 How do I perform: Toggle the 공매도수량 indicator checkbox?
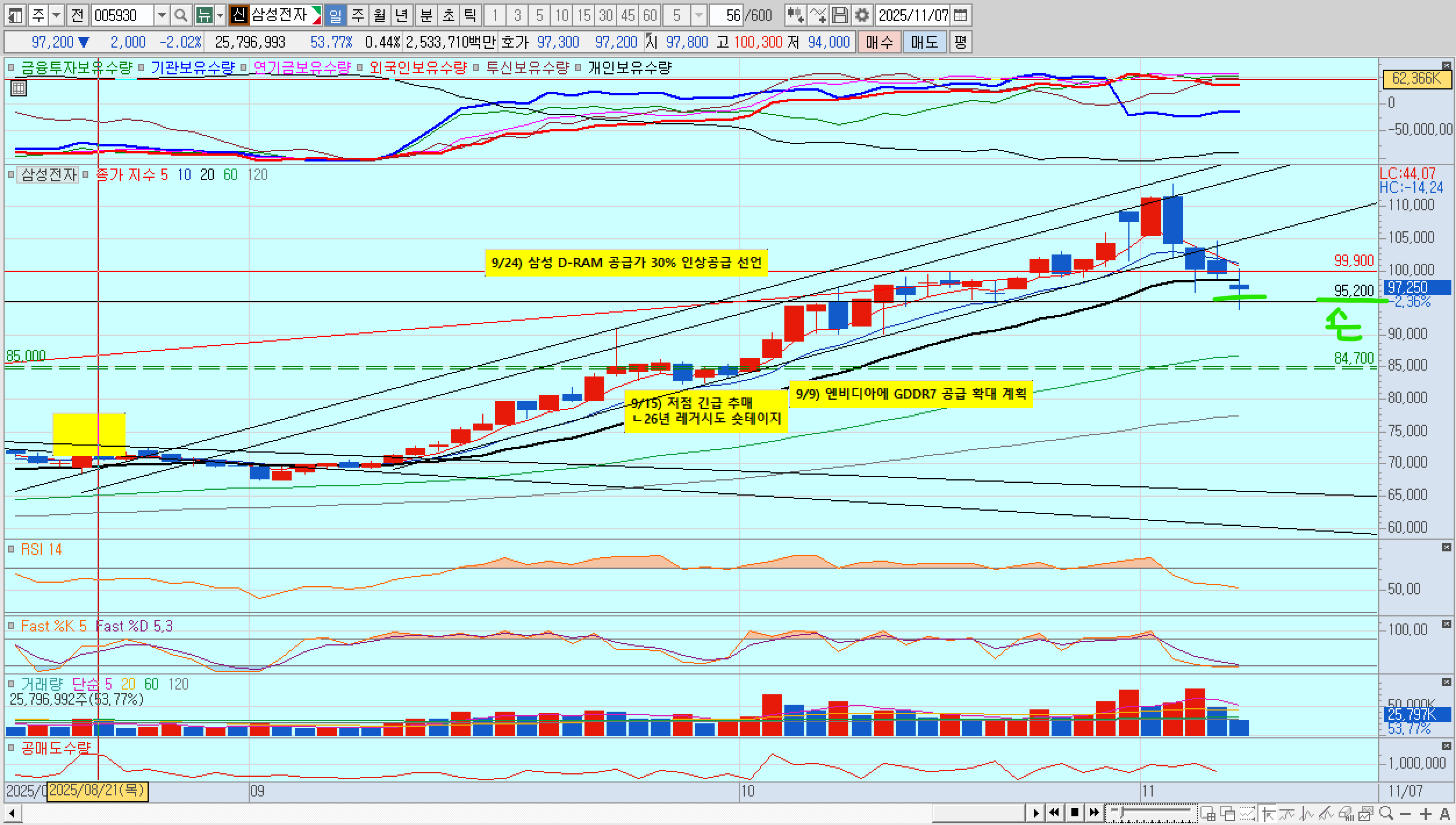[11, 748]
